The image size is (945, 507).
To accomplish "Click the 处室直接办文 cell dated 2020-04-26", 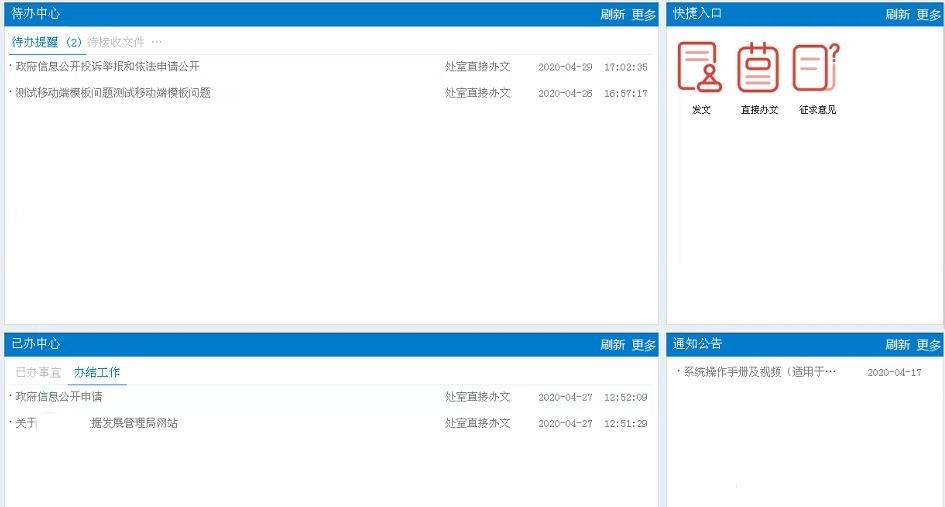I will point(477,93).
